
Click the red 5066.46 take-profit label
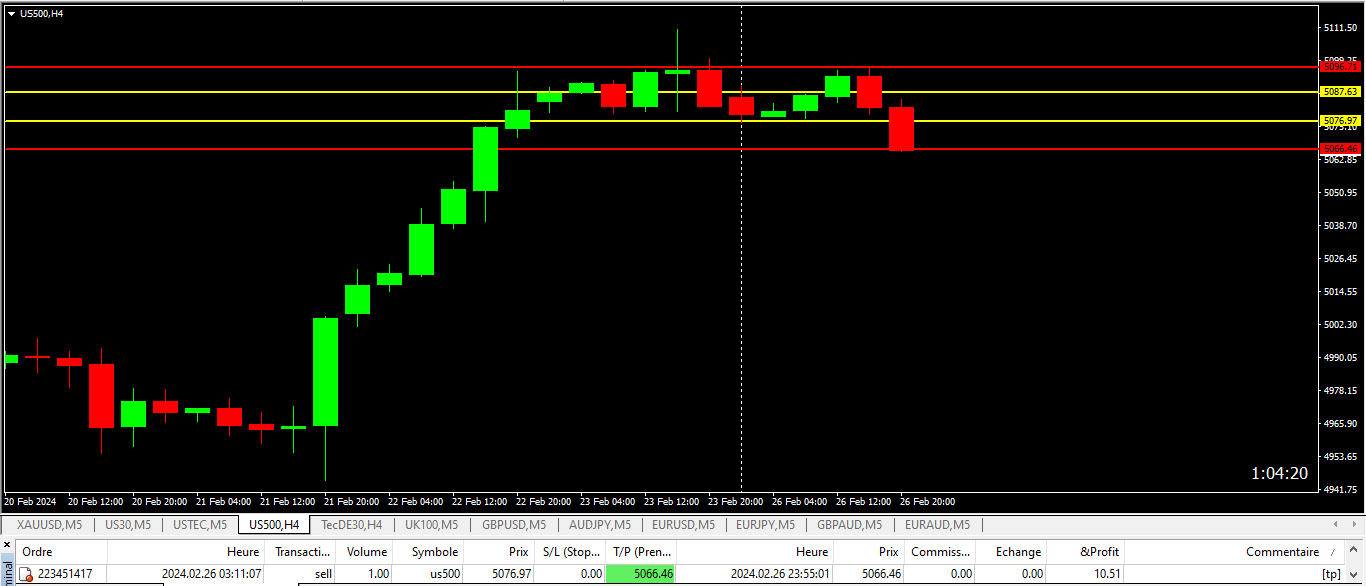(x=1340, y=148)
